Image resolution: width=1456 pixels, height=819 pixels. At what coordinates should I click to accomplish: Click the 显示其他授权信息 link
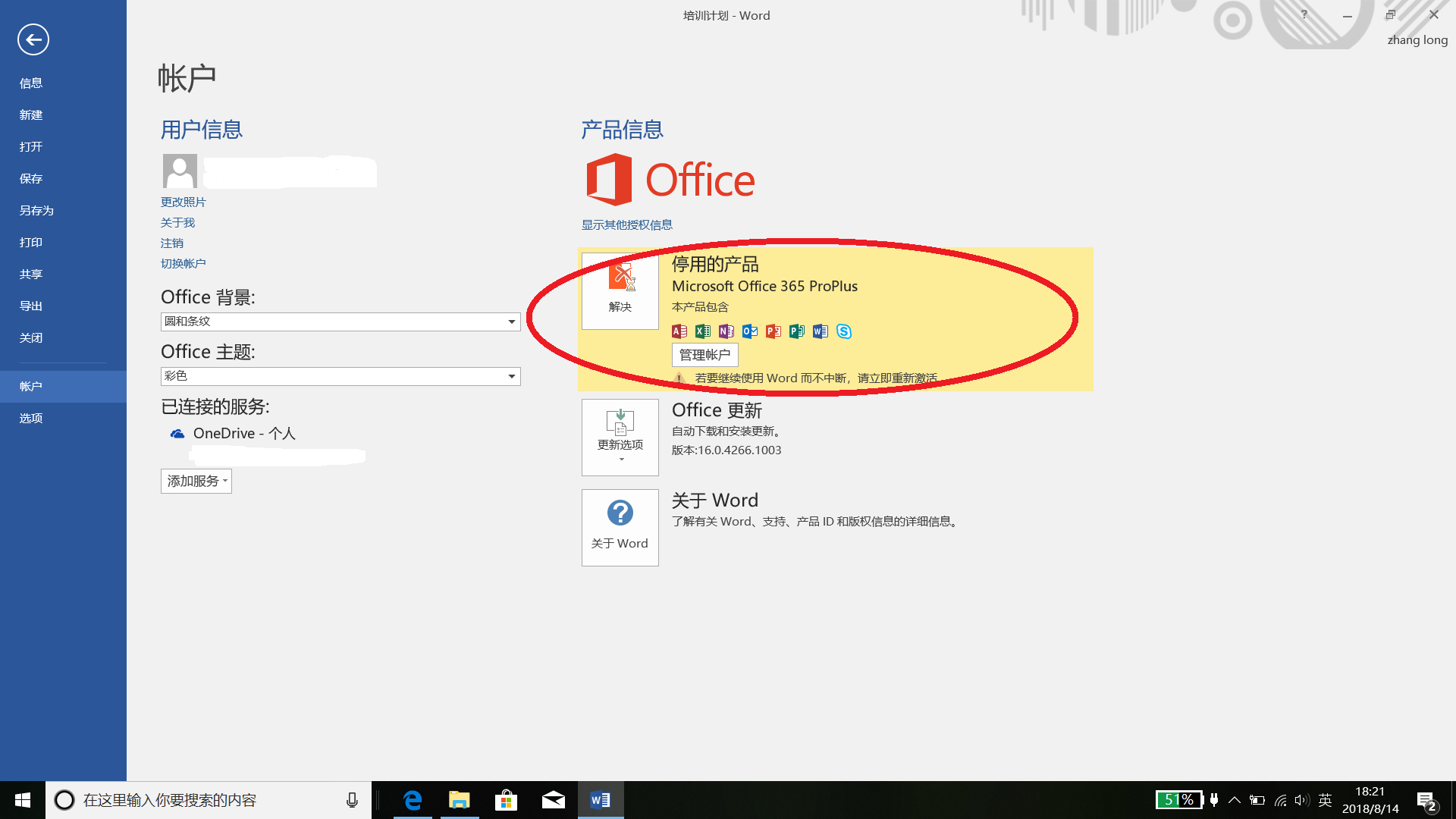pyautogui.click(x=626, y=224)
